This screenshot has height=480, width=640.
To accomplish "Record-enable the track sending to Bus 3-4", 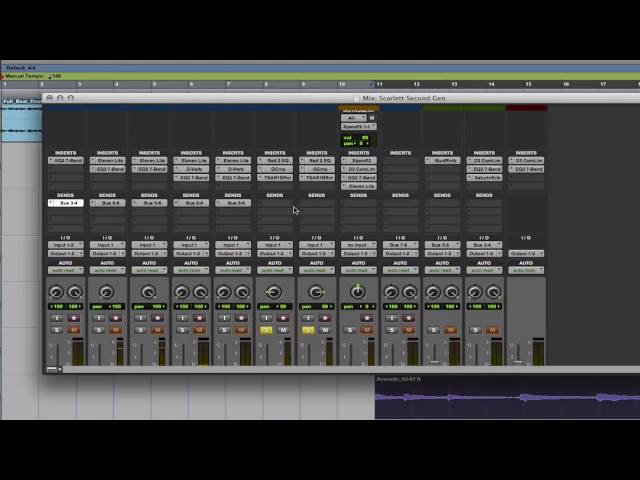I will [74, 318].
